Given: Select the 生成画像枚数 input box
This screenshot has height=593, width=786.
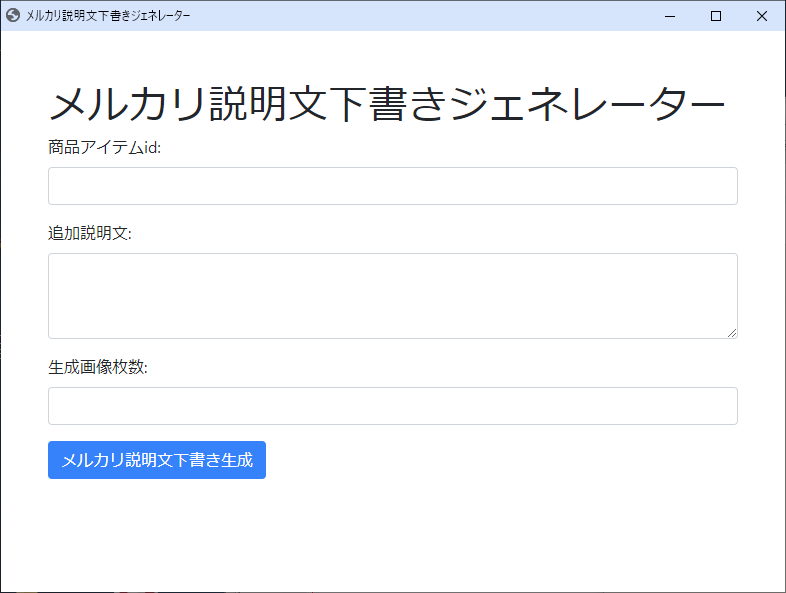Looking at the screenshot, I should (392, 406).
